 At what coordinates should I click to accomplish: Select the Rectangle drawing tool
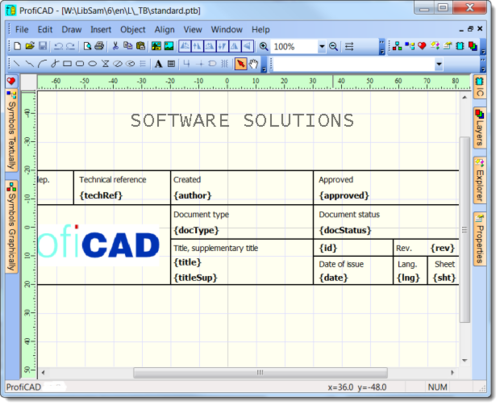(67, 64)
